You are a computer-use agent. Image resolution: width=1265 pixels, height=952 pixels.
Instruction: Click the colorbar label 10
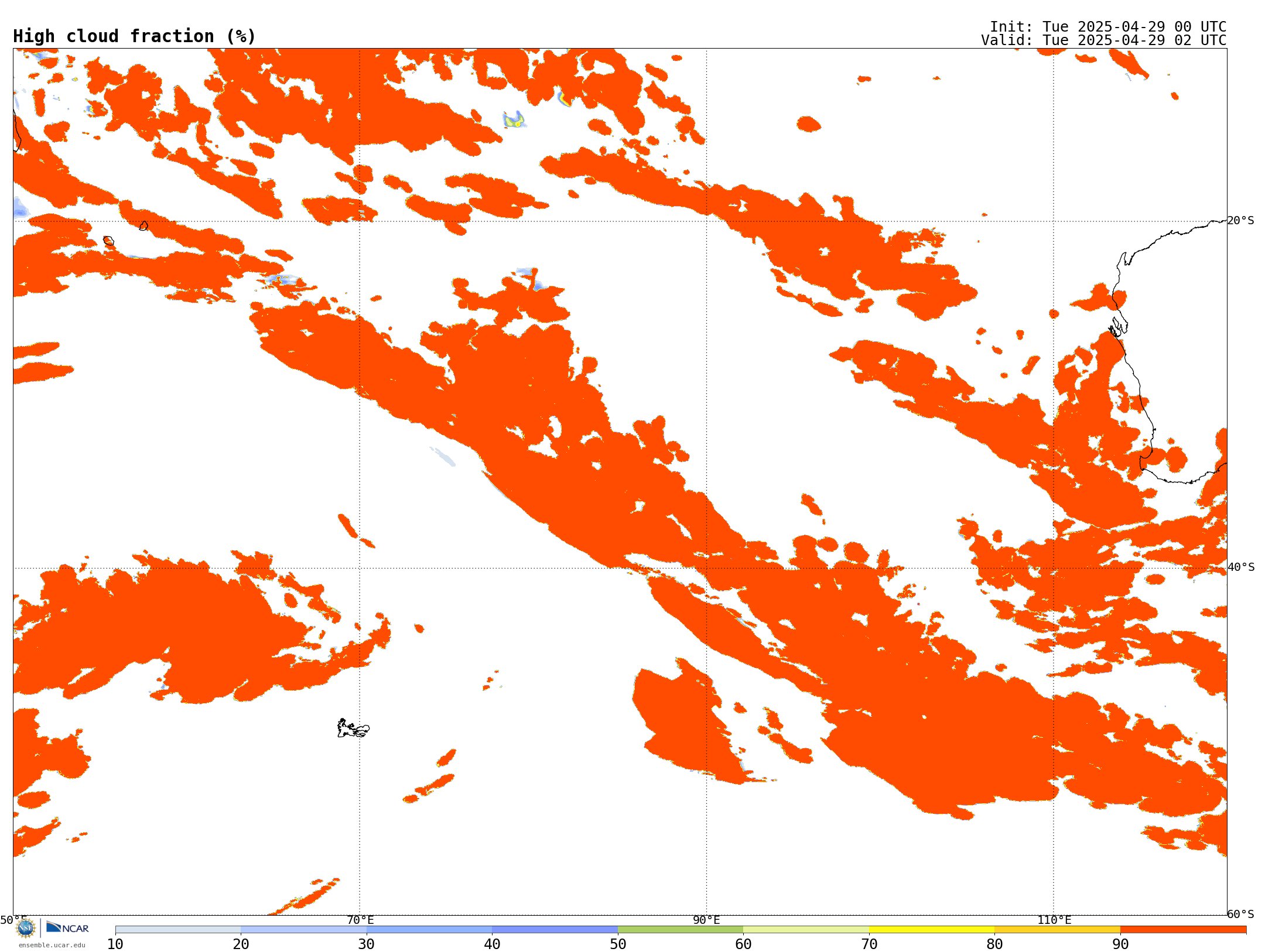(x=115, y=944)
